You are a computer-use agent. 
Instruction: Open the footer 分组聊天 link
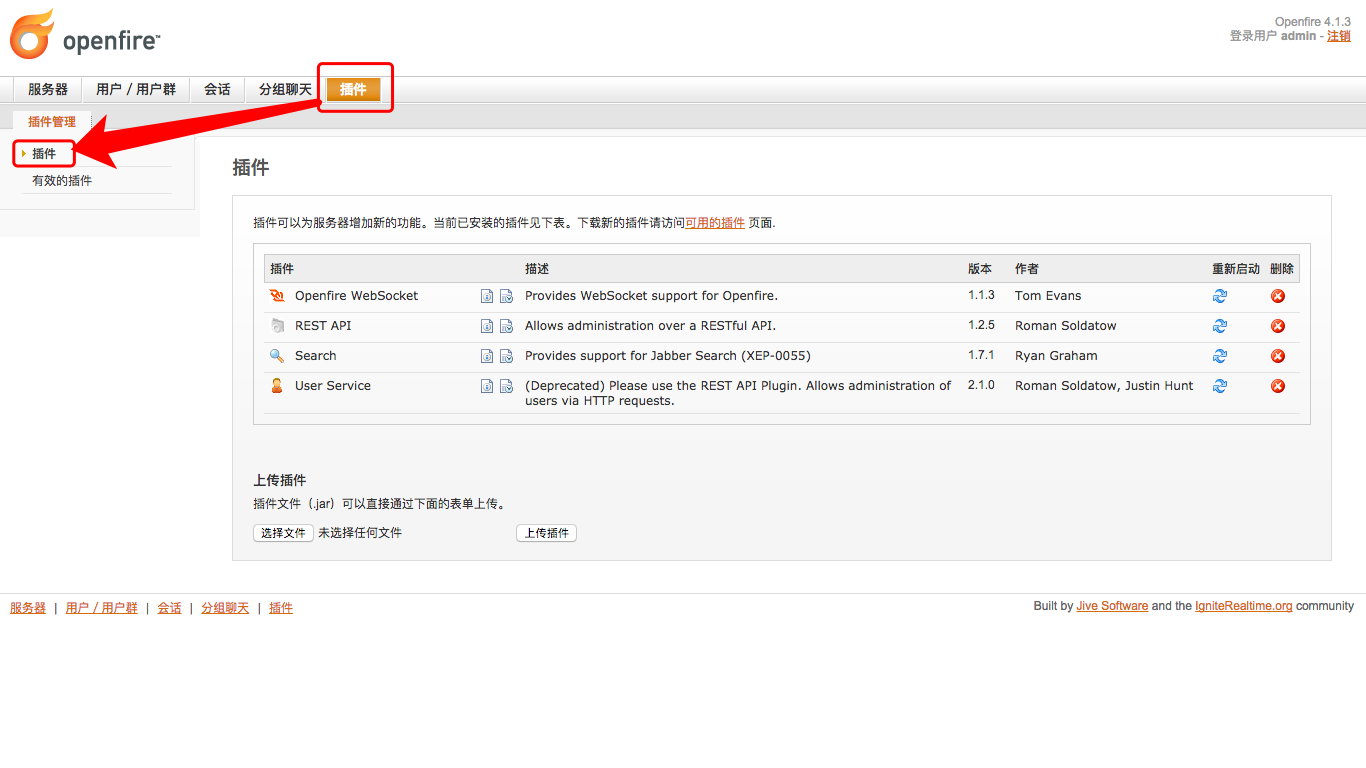tap(225, 608)
